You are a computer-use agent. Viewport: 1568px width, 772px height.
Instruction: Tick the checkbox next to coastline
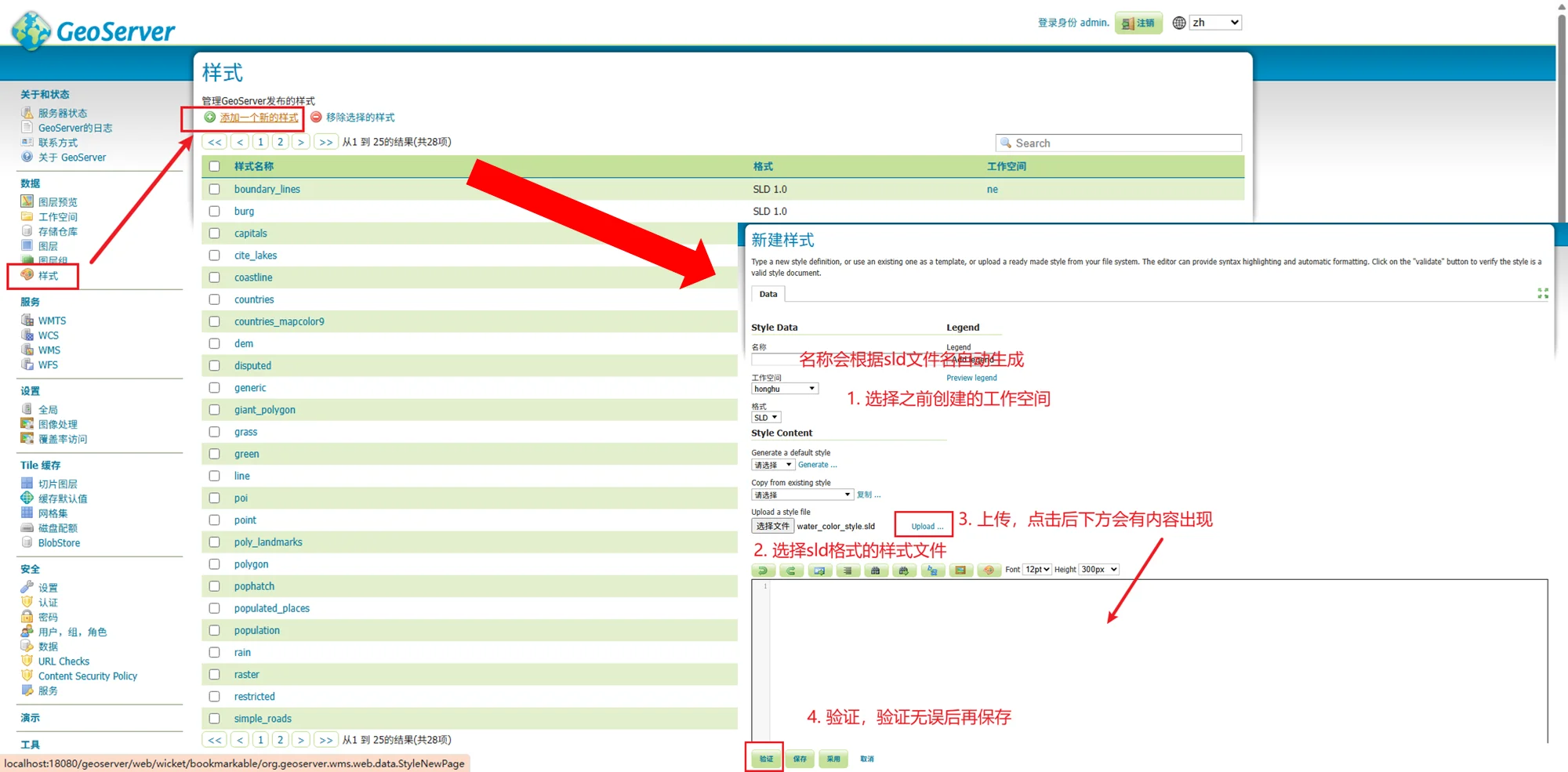click(214, 277)
